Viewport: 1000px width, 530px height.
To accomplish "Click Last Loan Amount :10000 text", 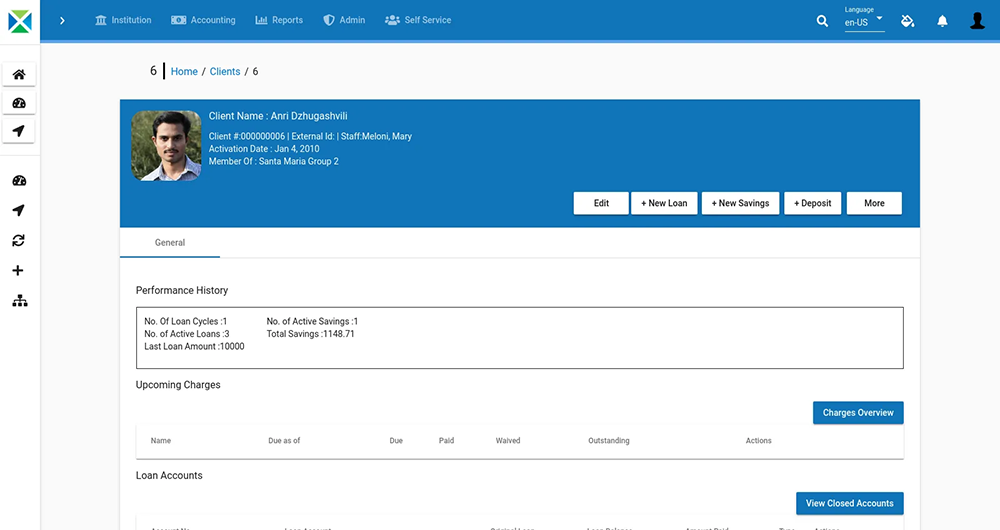I will coord(194,346).
